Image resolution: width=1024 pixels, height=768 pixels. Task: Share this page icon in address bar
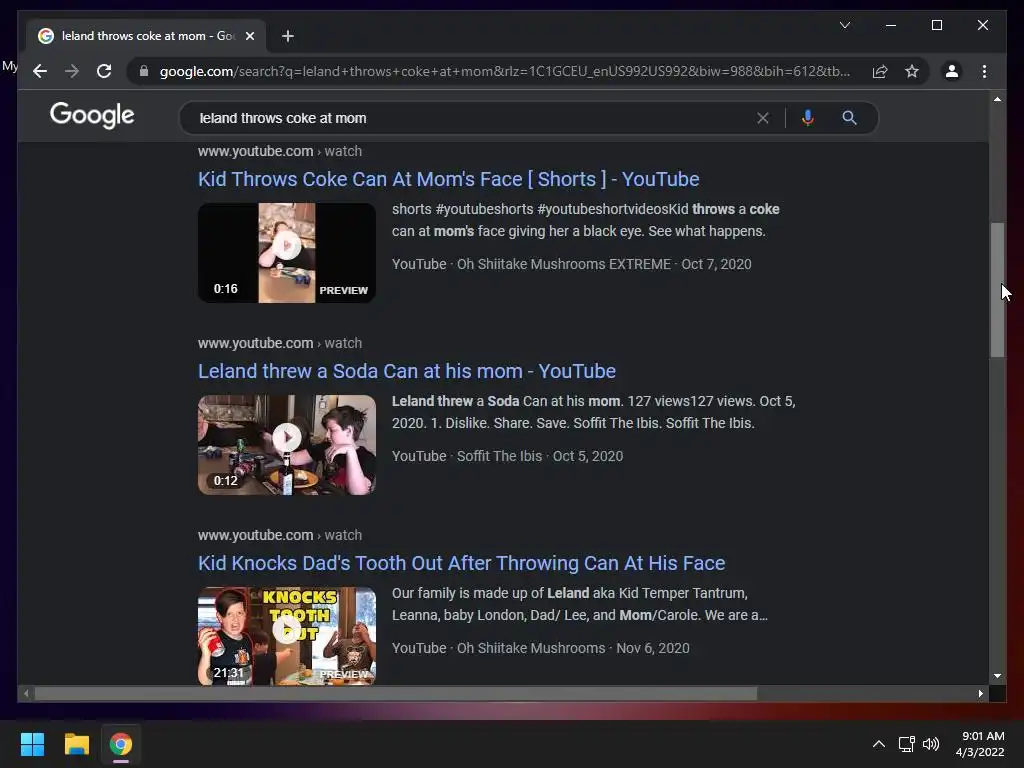coord(880,71)
